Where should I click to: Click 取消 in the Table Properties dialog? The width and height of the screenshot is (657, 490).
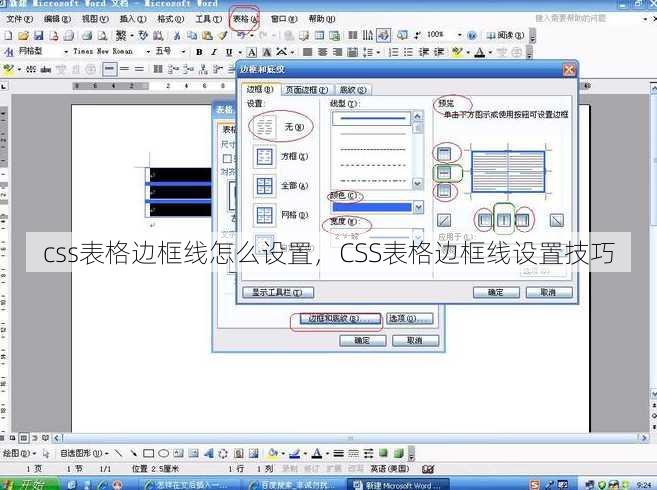[x=415, y=341]
